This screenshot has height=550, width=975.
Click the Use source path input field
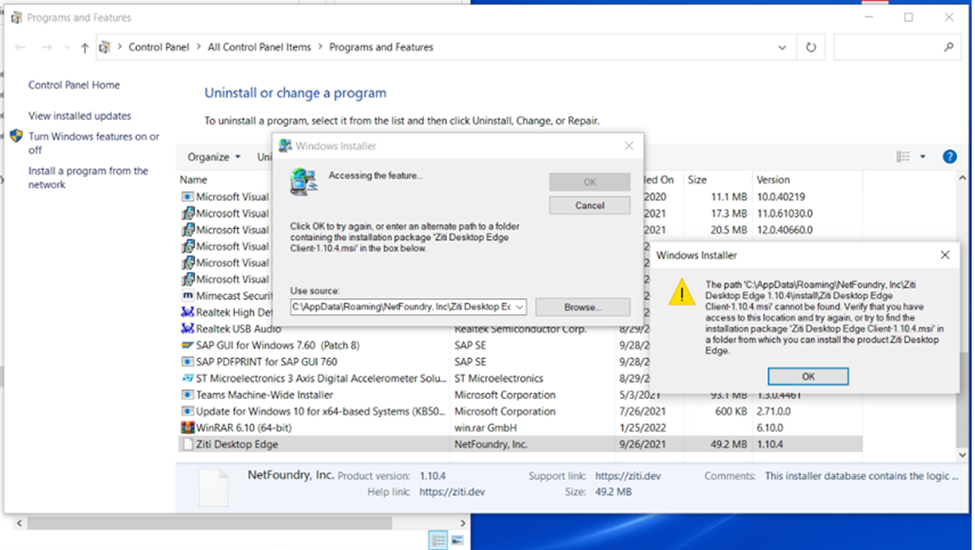pyautogui.click(x=402, y=307)
